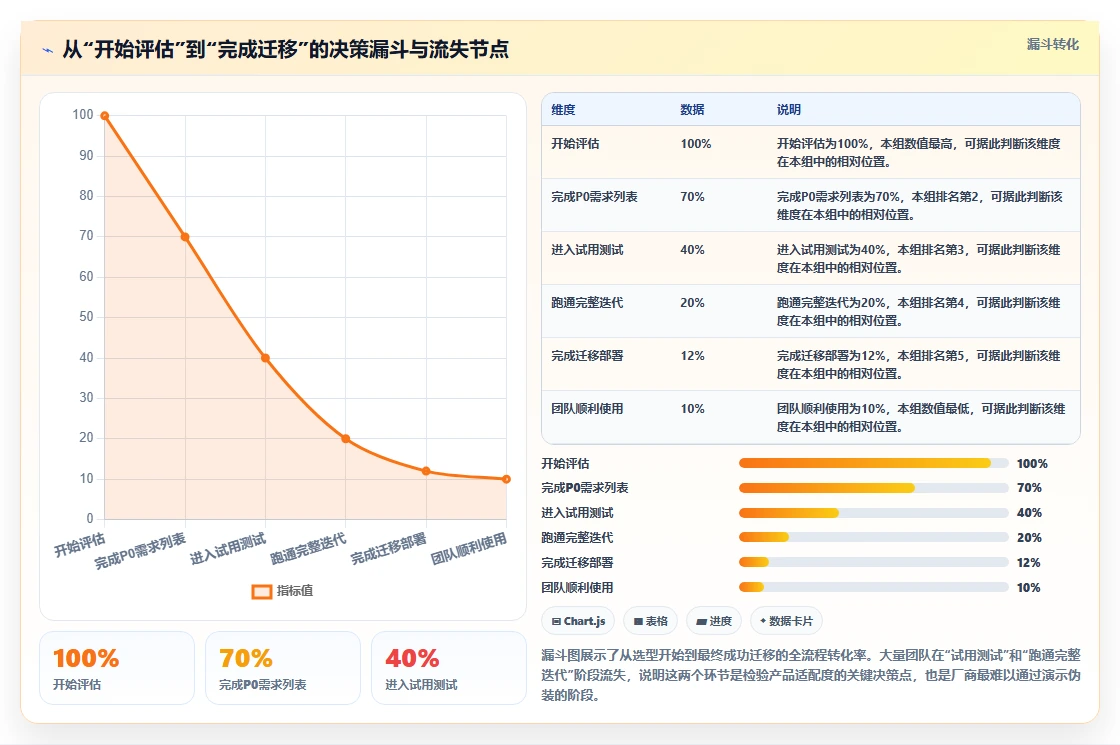The width and height of the screenshot is (1120, 745).
Task: Click the orange 指标值 legend swatch
Action: click(261, 591)
